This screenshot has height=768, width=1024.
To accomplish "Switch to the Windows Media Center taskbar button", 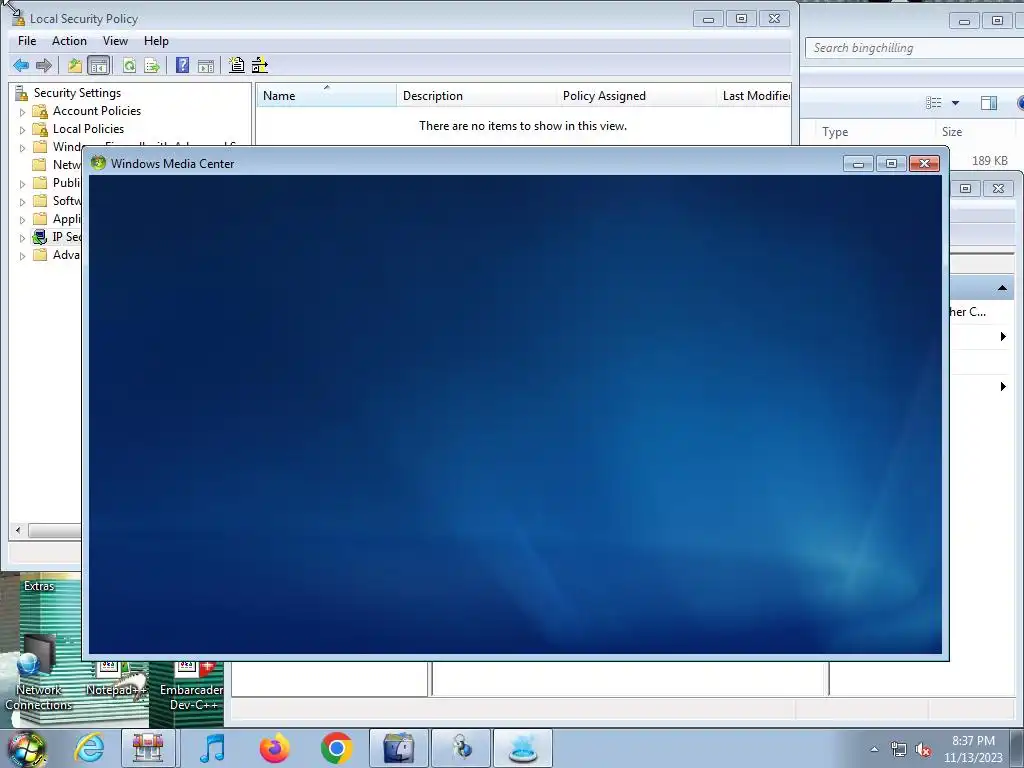I will [x=523, y=748].
